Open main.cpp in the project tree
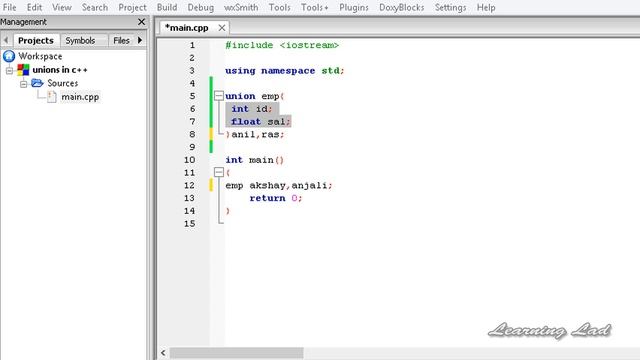The height and width of the screenshot is (360, 640). (80, 97)
